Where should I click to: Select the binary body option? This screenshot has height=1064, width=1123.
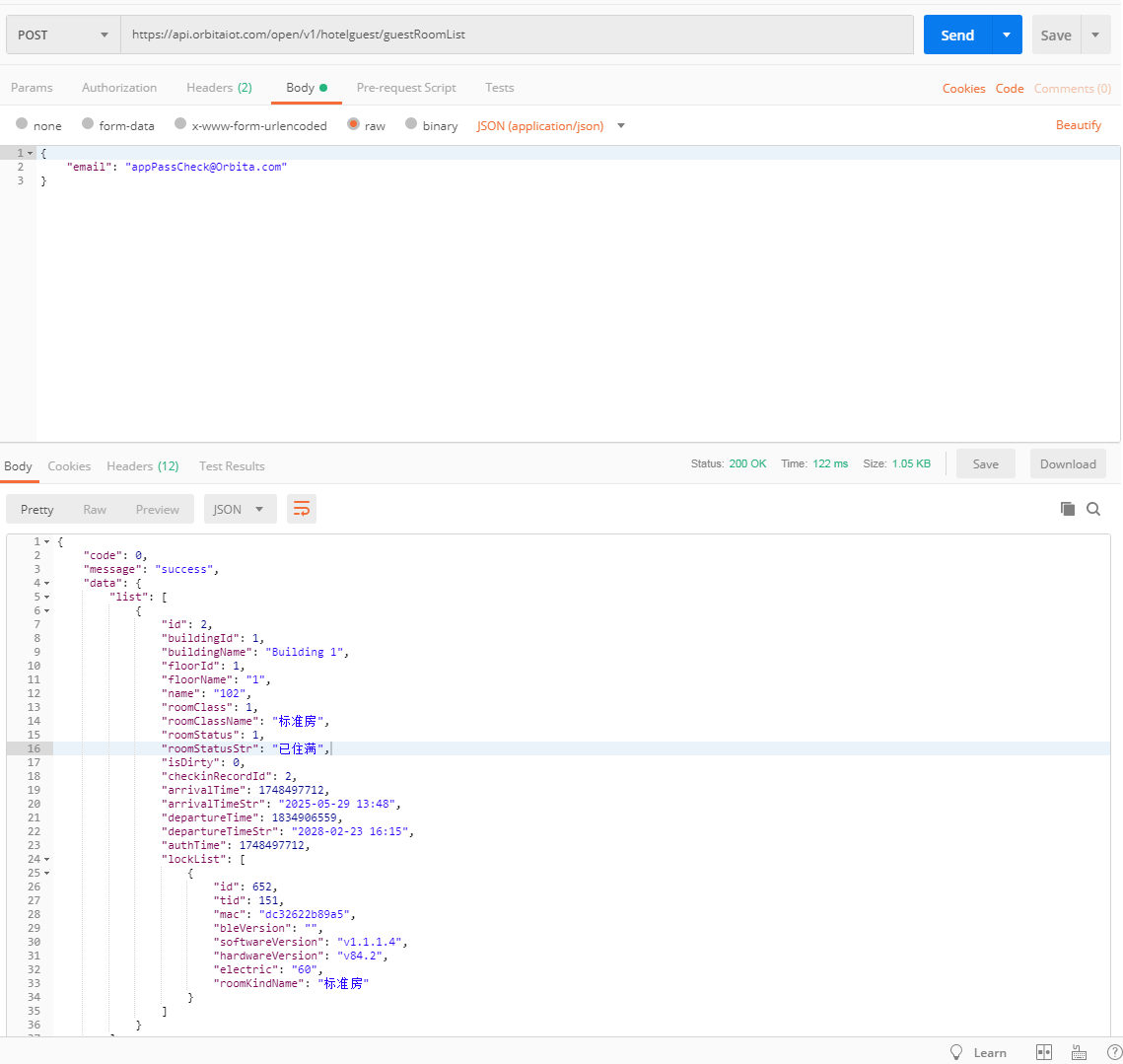tap(411, 124)
